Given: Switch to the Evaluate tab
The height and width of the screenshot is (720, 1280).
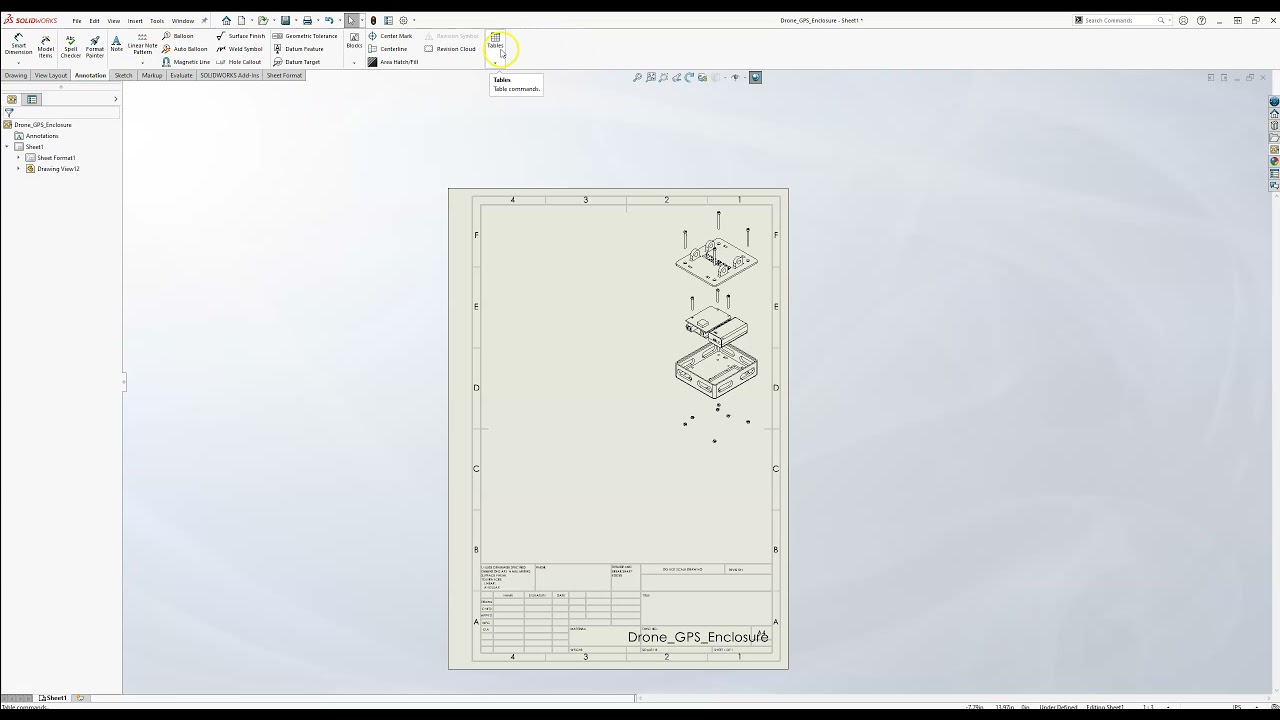Looking at the screenshot, I should point(181,75).
